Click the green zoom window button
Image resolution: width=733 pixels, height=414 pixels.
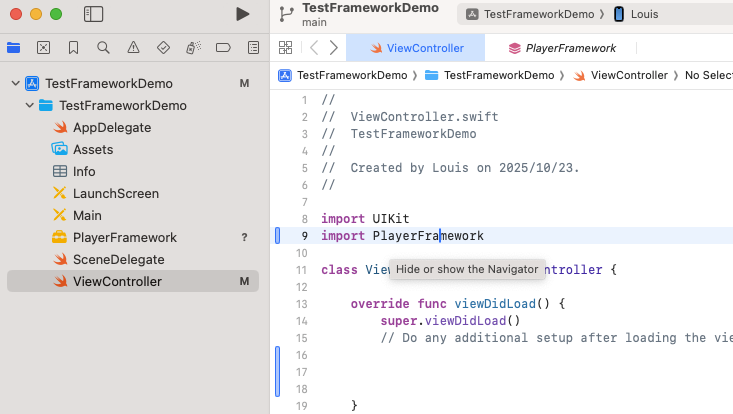(x=56, y=14)
